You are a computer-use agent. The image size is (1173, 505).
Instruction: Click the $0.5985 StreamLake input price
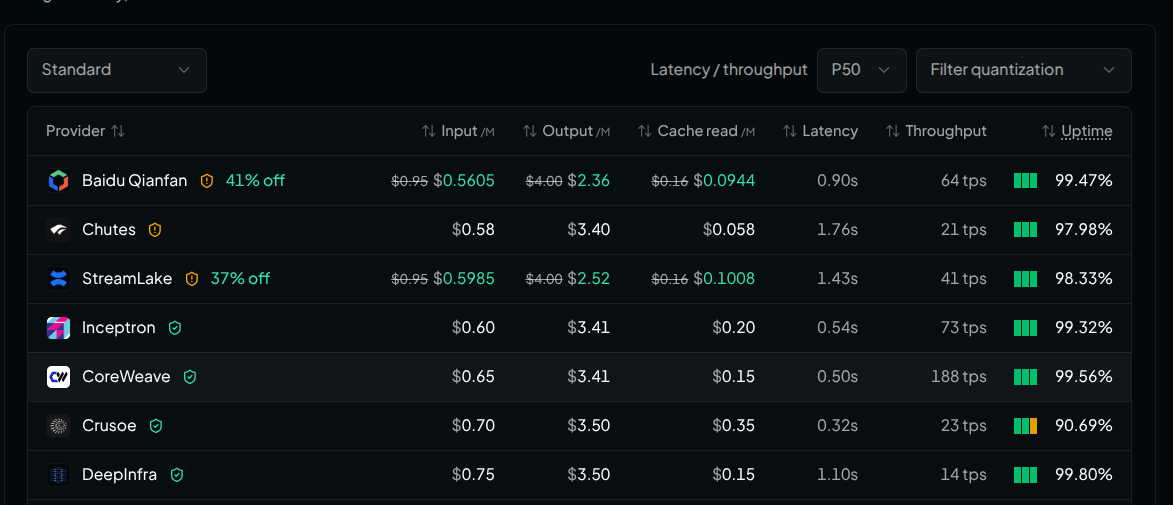(x=464, y=279)
